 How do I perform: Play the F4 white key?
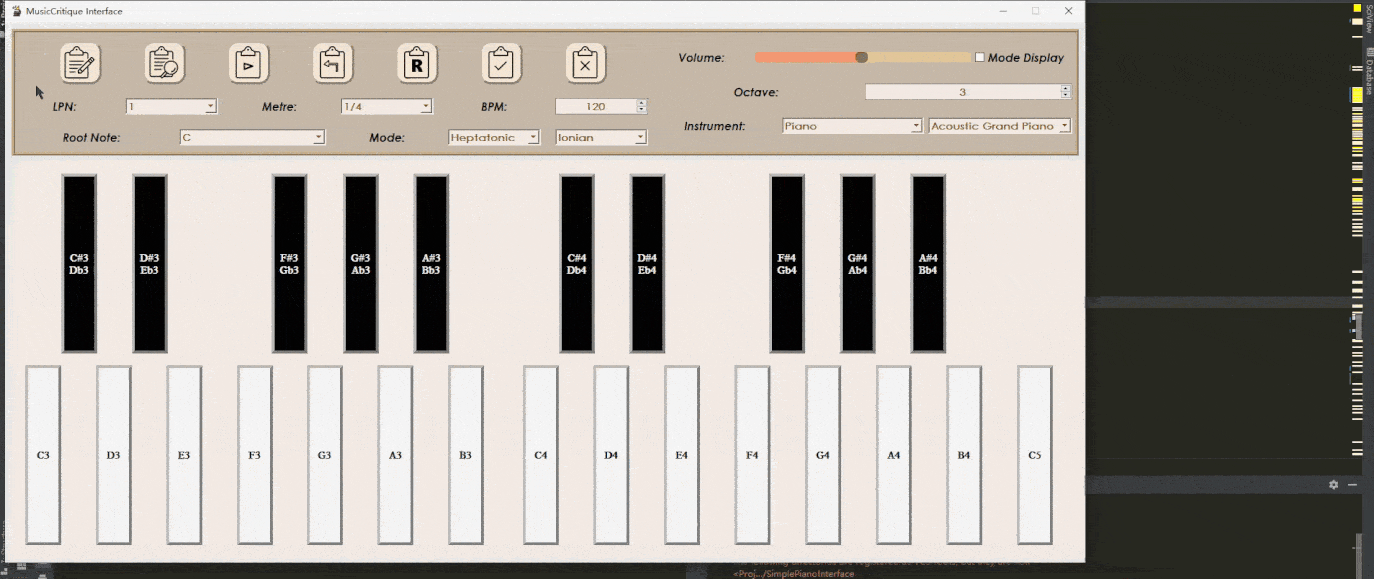pos(752,455)
